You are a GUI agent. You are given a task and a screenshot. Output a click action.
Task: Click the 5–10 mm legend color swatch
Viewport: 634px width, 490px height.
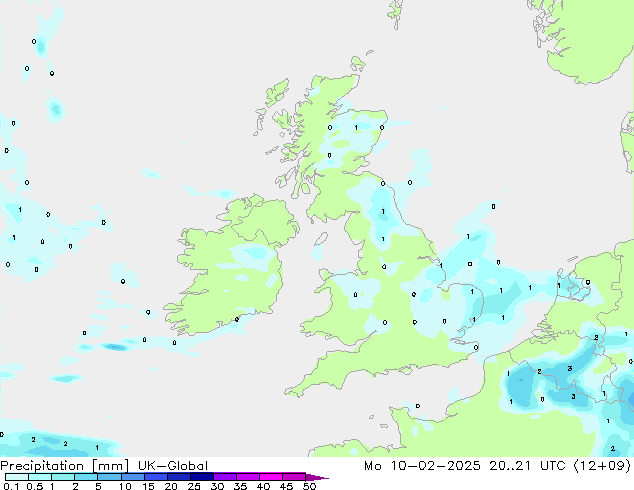coord(109,477)
